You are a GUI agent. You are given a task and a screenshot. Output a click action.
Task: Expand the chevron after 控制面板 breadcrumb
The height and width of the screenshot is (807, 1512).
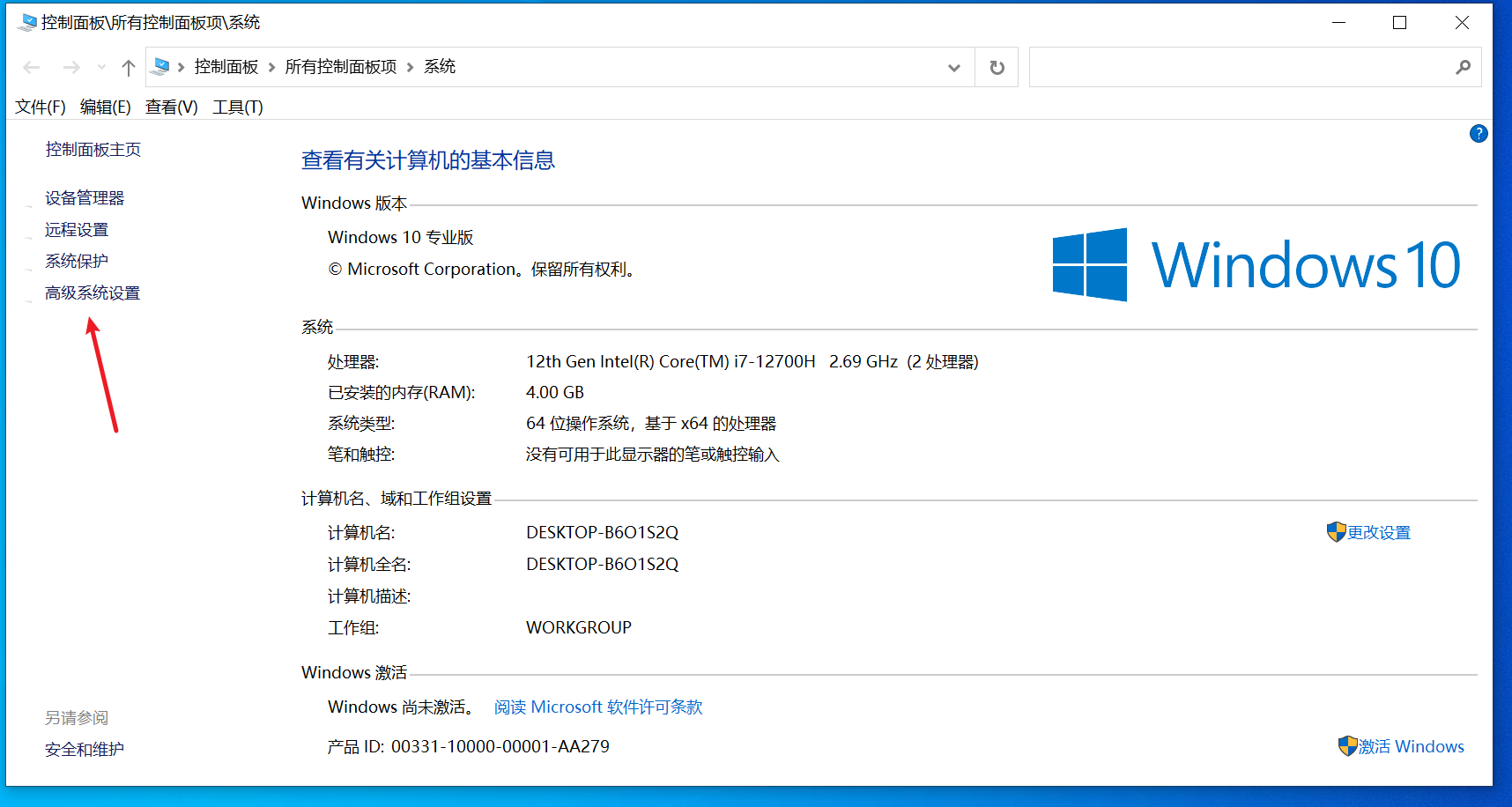click(271, 68)
